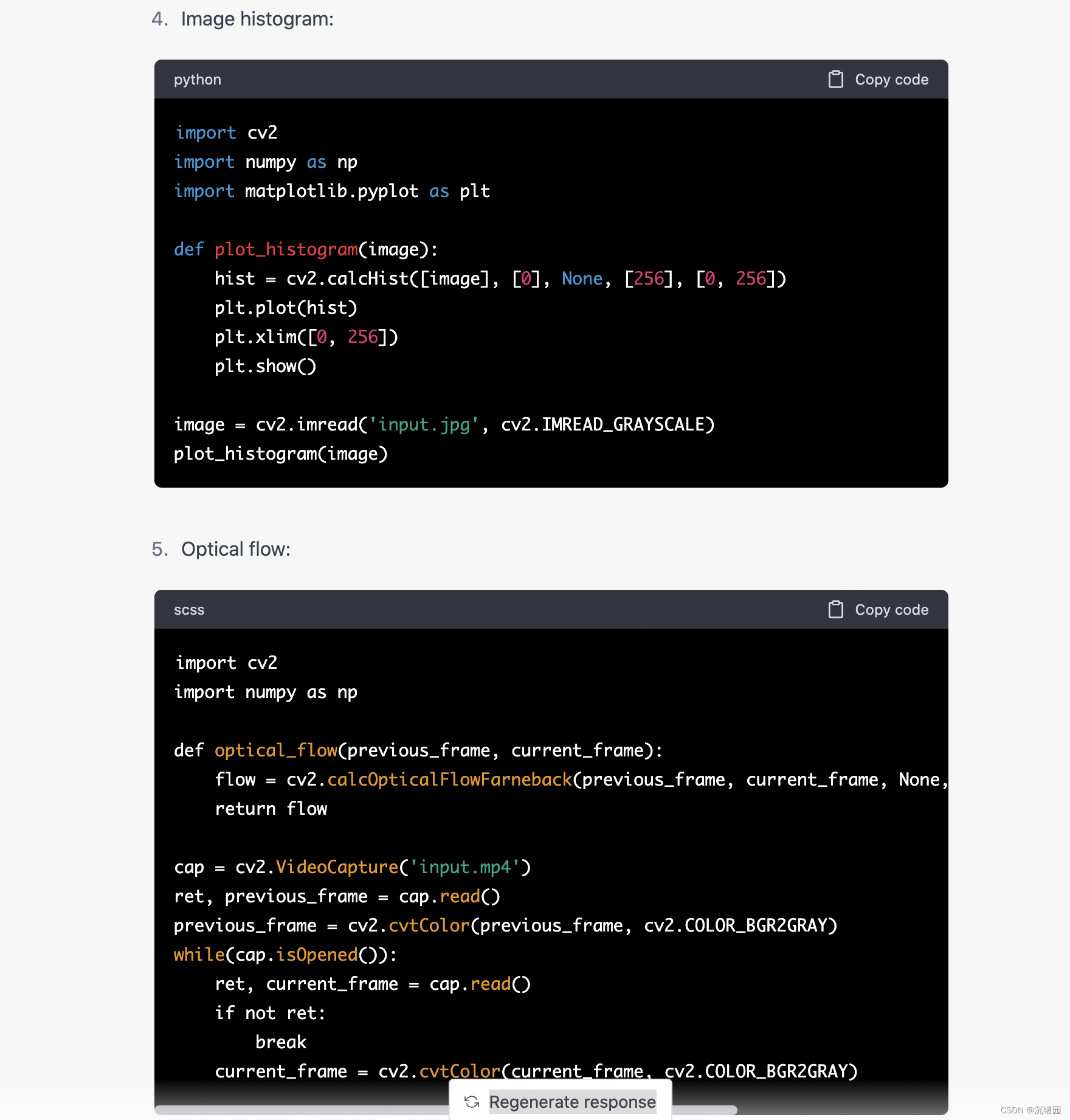
Task: Click the 'scss' language label
Action: tap(189, 610)
